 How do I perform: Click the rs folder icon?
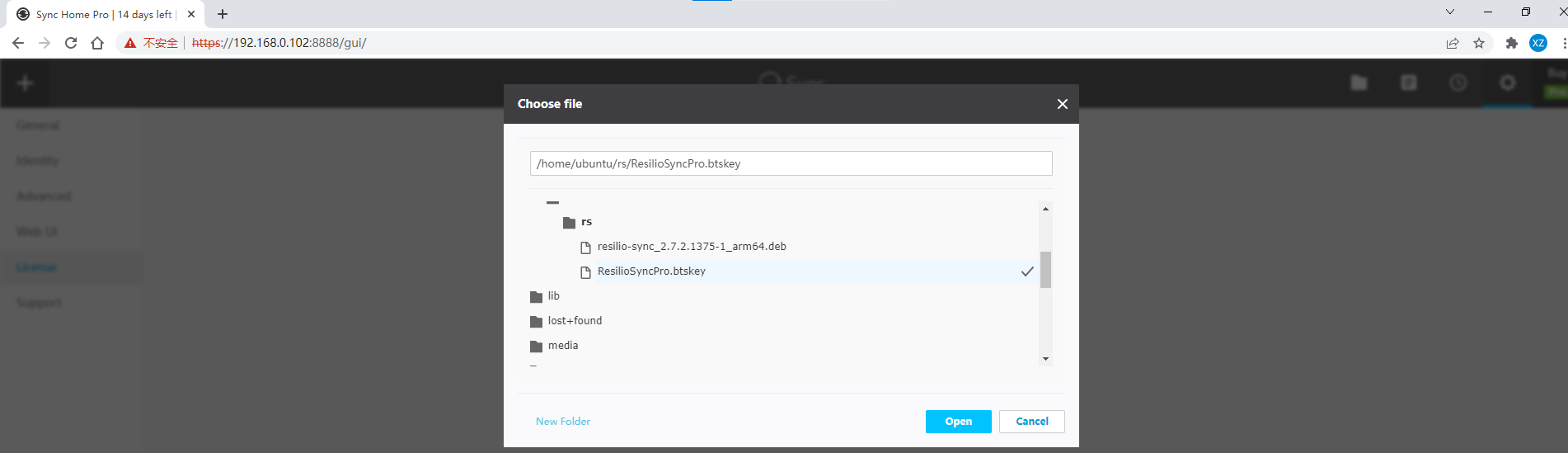pos(569,223)
